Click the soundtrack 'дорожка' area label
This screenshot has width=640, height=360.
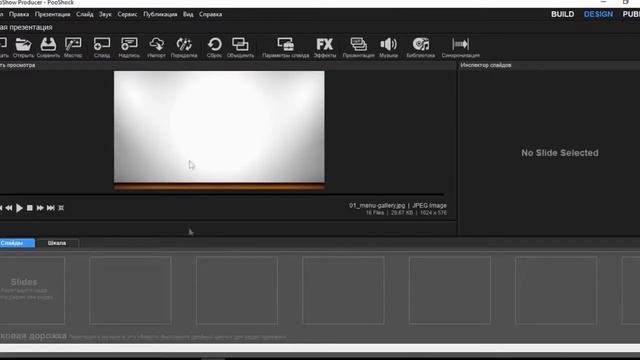(x=33, y=336)
